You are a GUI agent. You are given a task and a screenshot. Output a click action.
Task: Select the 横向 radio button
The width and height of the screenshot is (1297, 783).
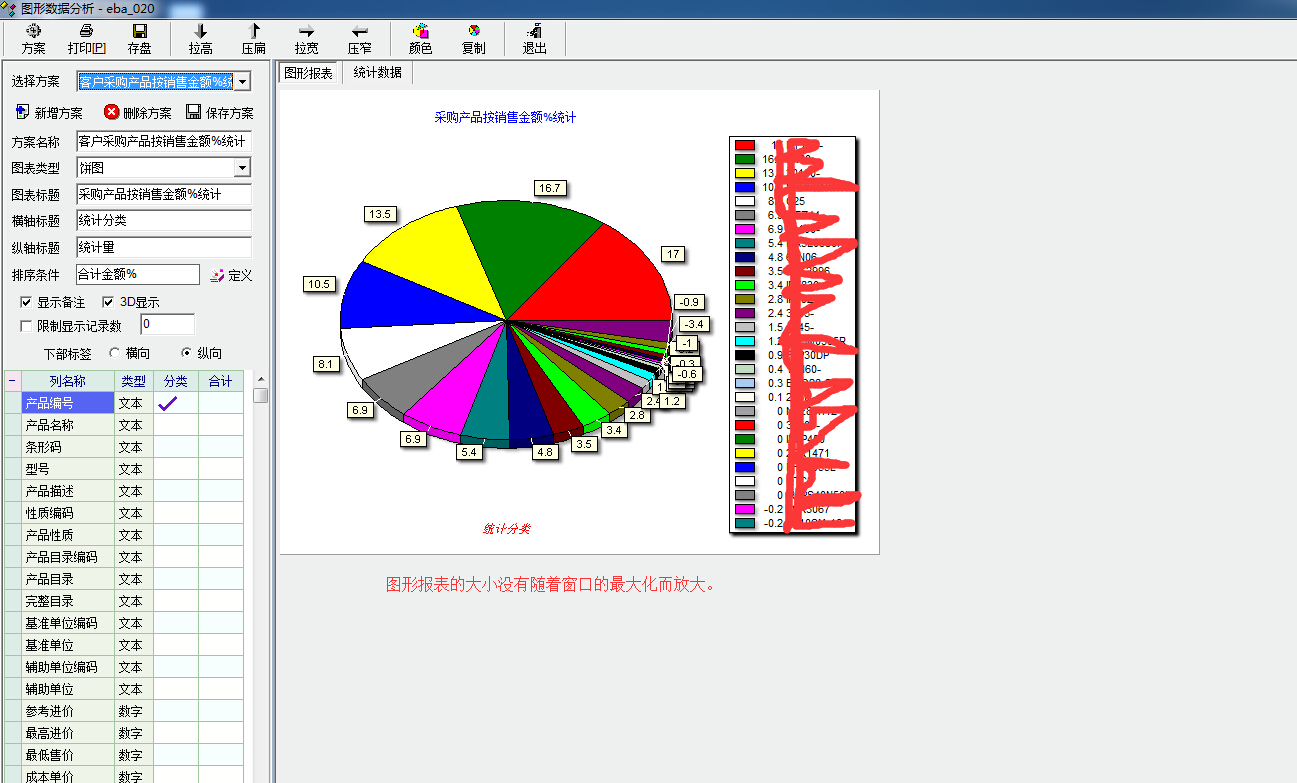click(x=115, y=353)
